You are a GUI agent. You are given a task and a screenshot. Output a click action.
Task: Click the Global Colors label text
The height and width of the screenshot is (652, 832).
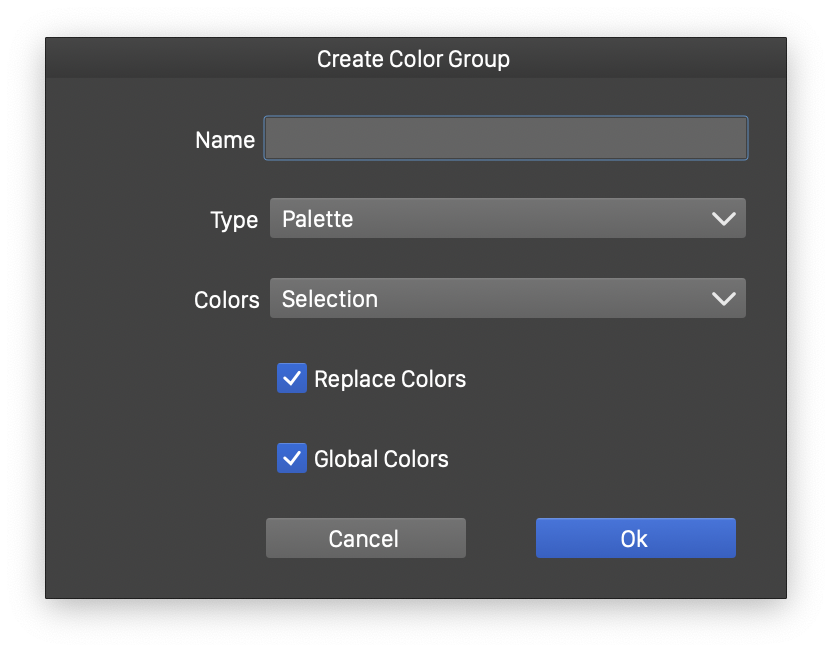click(x=381, y=459)
